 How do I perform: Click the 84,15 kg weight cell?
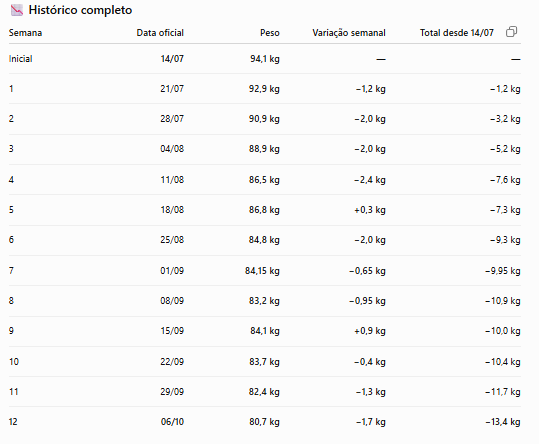[x=262, y=271]
